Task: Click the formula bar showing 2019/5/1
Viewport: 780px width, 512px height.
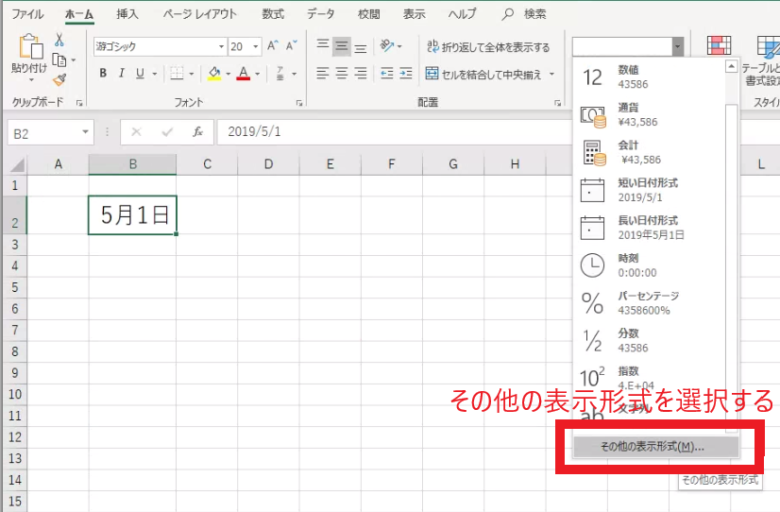Action: [393, 132]
